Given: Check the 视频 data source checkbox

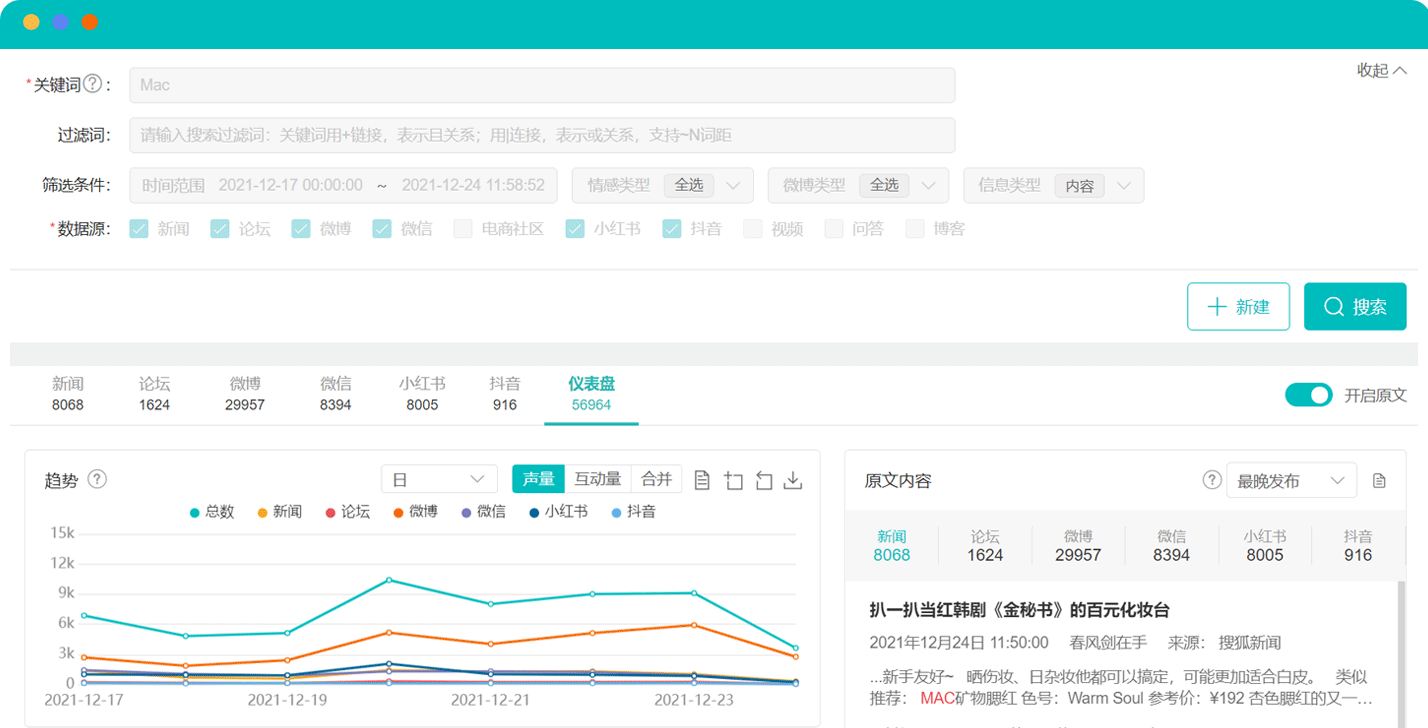Looking at the screenshot, I should pos(753,229).
